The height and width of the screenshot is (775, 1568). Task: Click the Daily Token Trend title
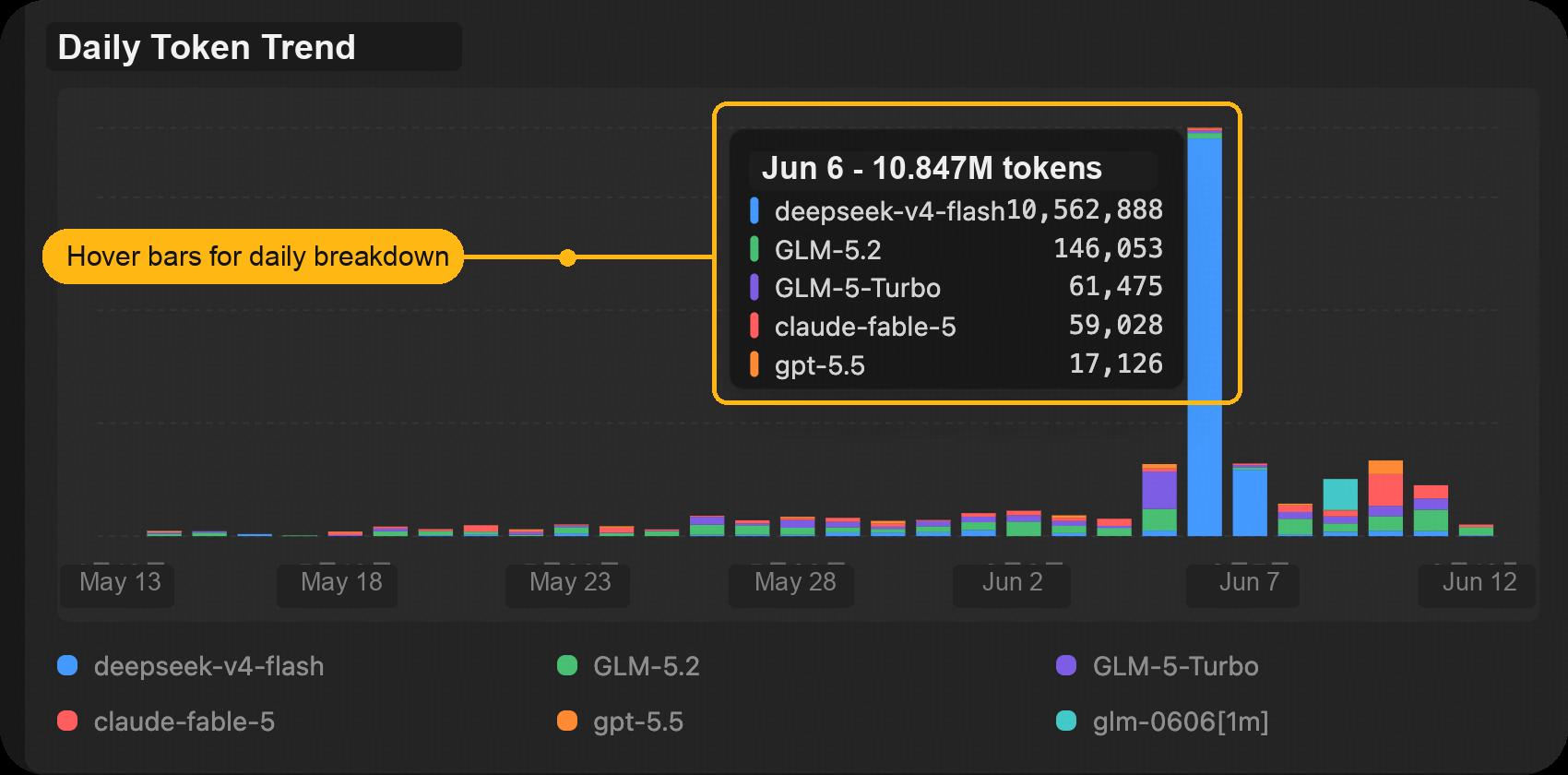tap(207, 47)
